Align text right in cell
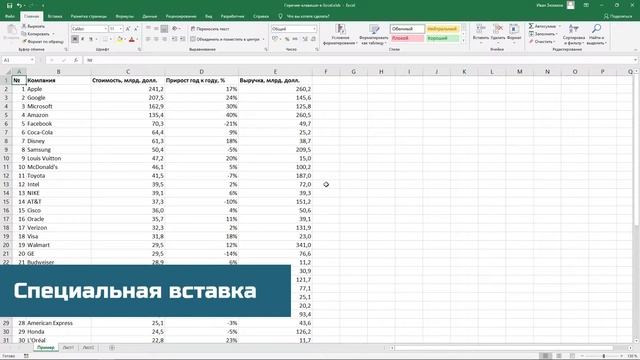The width and height of the screenshot is (640, 360). tap(164, 39)
